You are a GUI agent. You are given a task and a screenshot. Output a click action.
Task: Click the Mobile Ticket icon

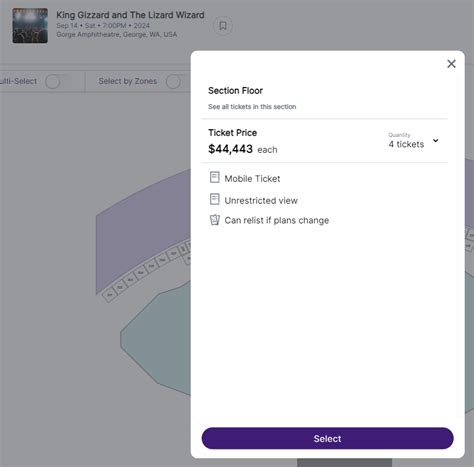(215, 177)
